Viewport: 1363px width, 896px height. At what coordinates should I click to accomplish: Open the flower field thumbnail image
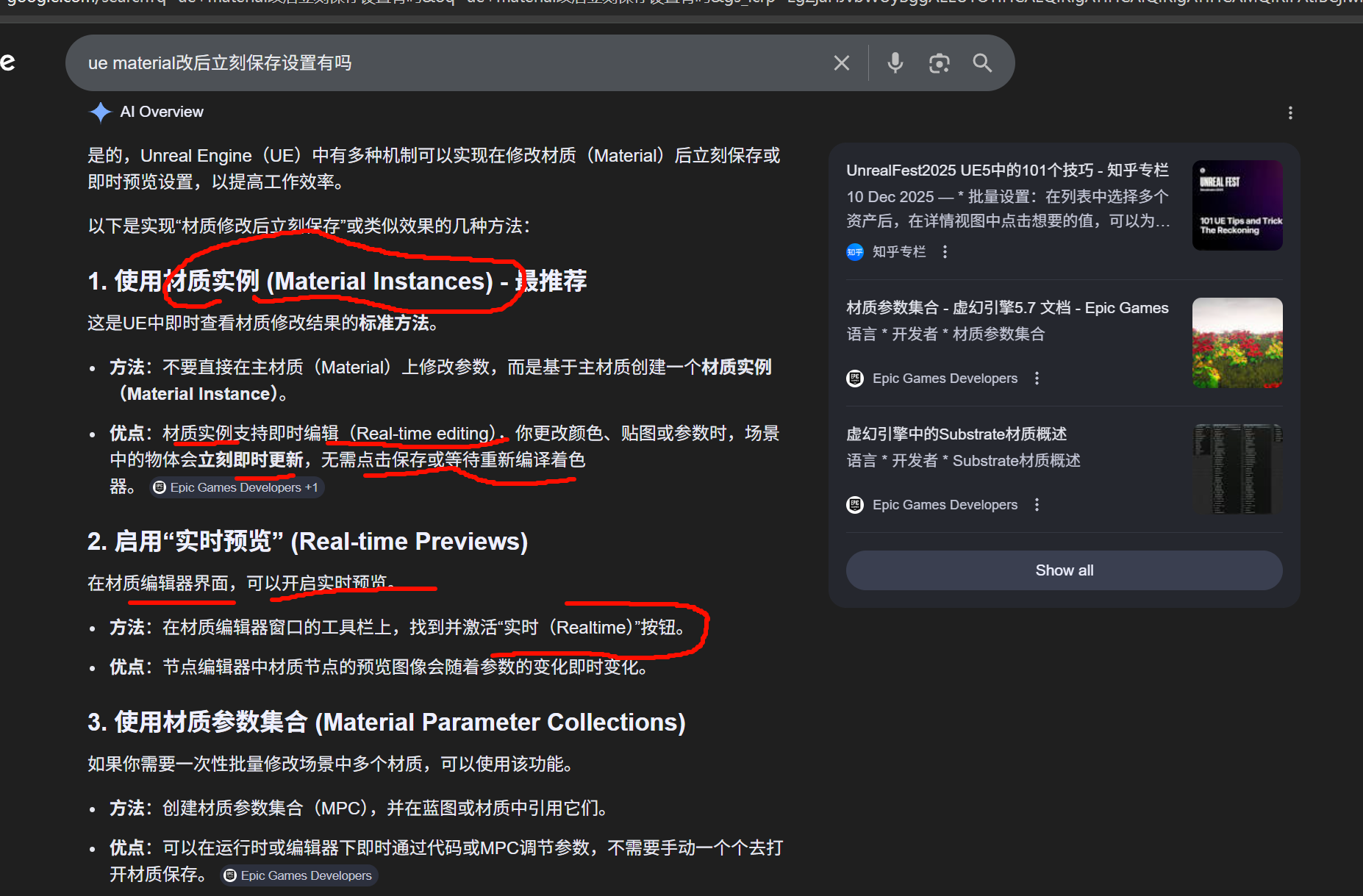point(1237,343)
